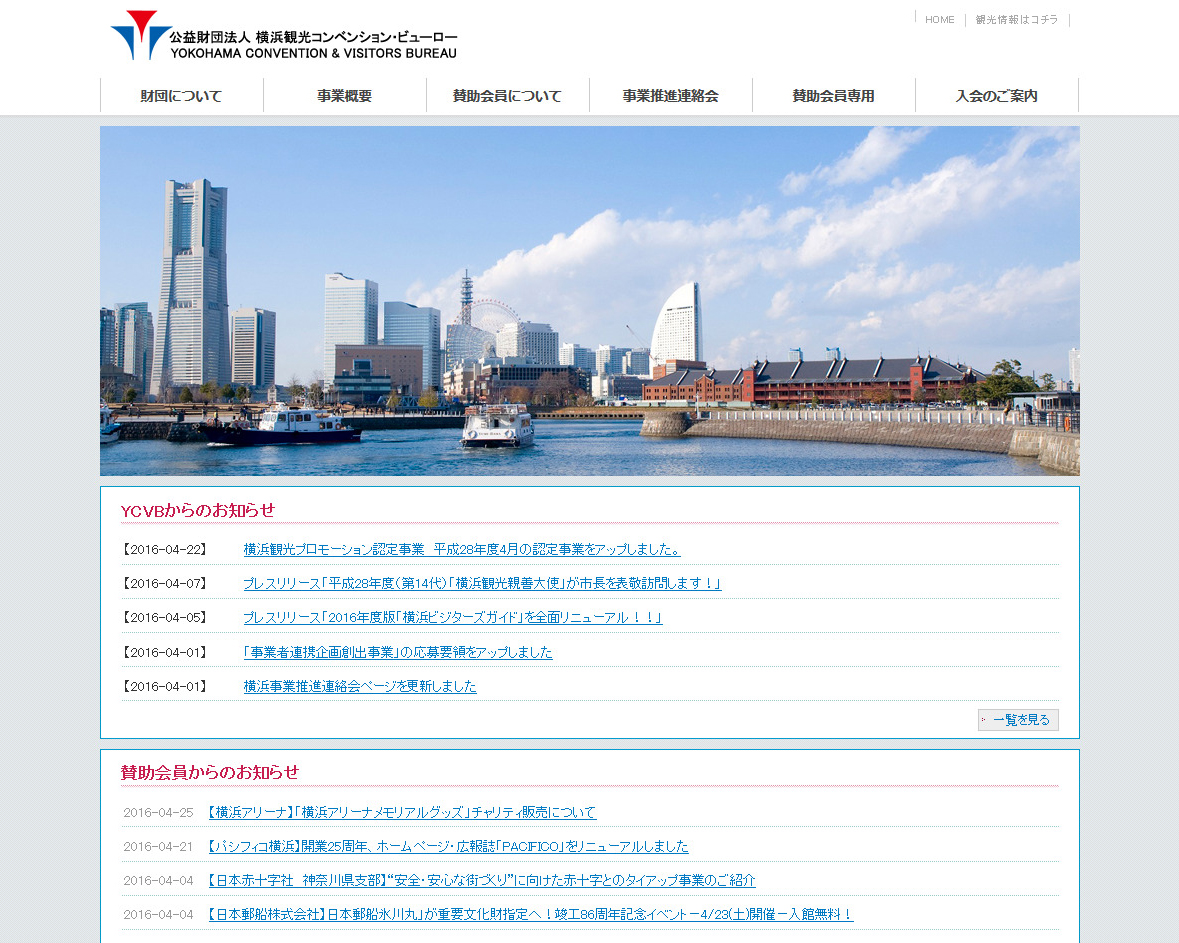Open the 事業推進連絡会 menu
This screenshot has width=1179, height=943.
[x=671, y=96]
